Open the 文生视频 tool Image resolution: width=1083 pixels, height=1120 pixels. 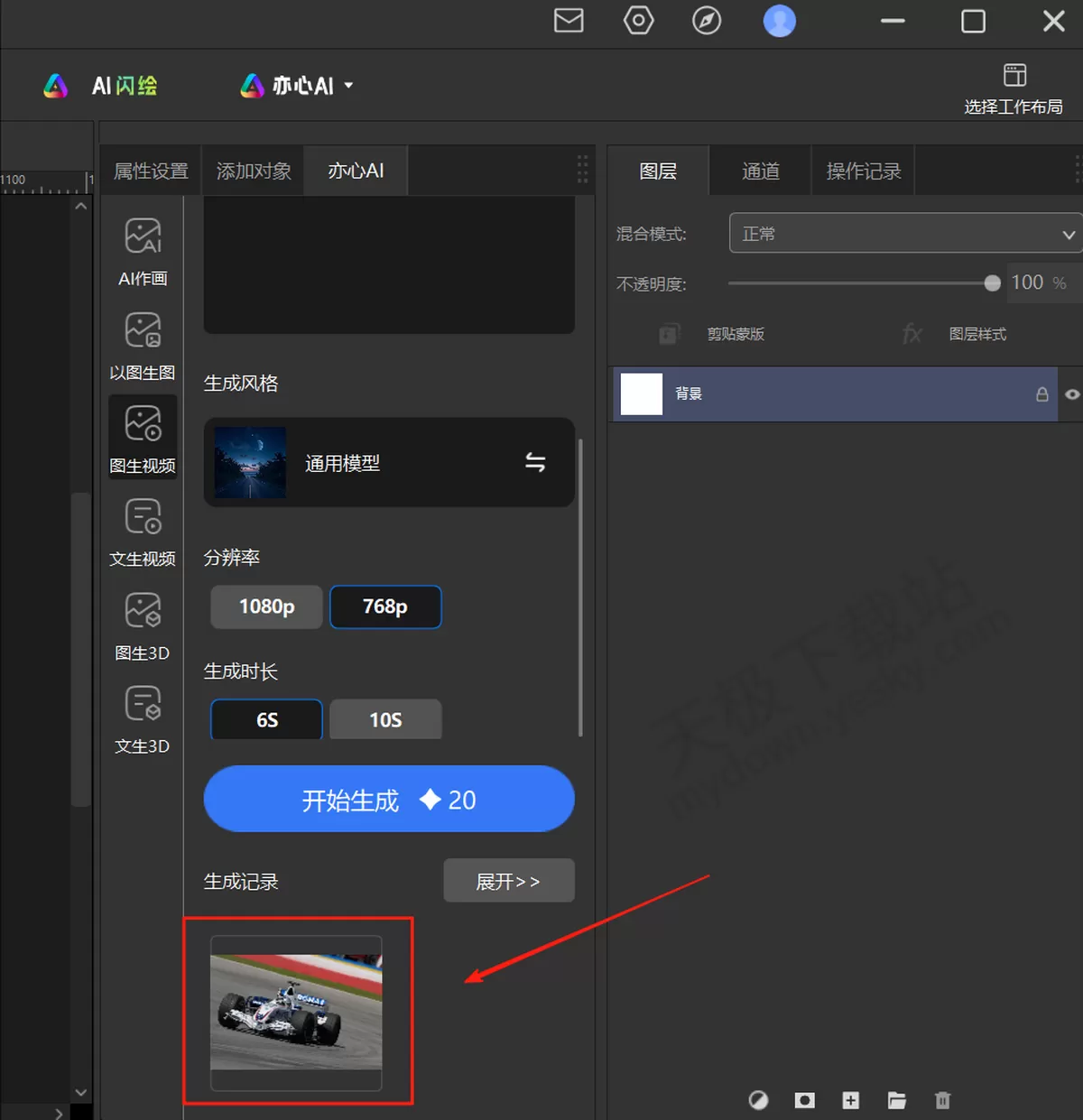pyautogui.click(x=143, y=532)
